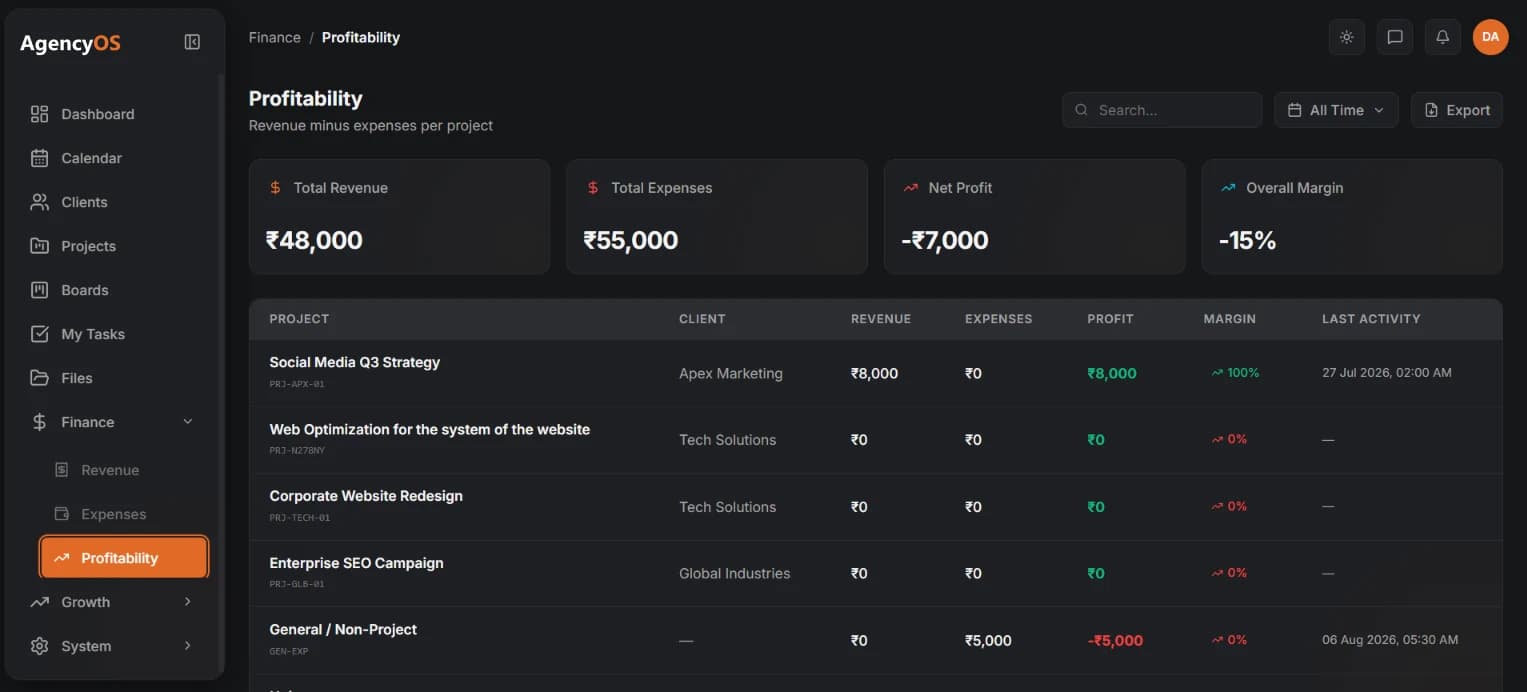1527x692 pixels.
Task: Click the Dashboard grid icon
Action: point(39,114)
